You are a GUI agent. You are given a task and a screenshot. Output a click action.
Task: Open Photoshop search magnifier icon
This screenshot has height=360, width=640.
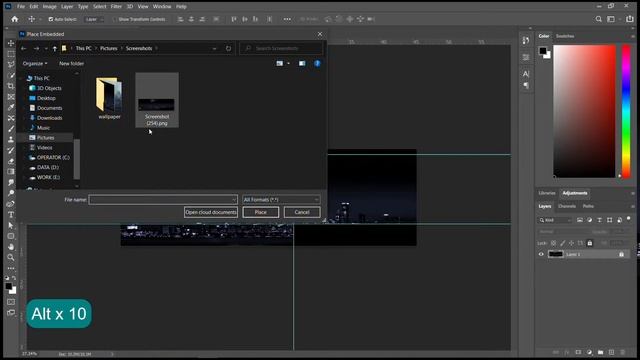[x=598, y=19]
